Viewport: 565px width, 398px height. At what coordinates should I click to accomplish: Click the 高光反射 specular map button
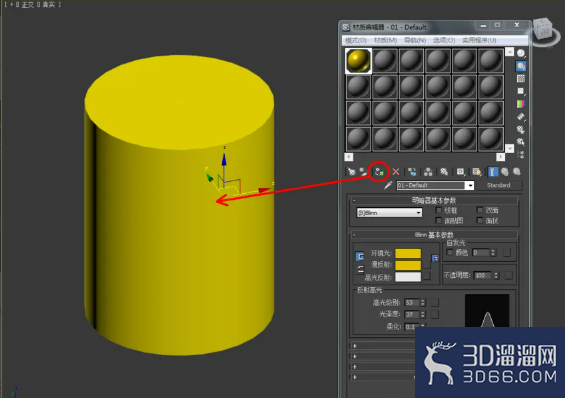[427, 276]
